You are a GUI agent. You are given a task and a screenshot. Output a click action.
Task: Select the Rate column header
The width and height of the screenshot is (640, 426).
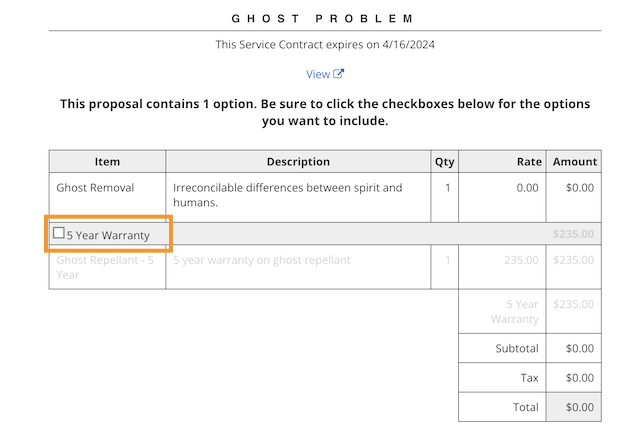(x=529, y=161)
